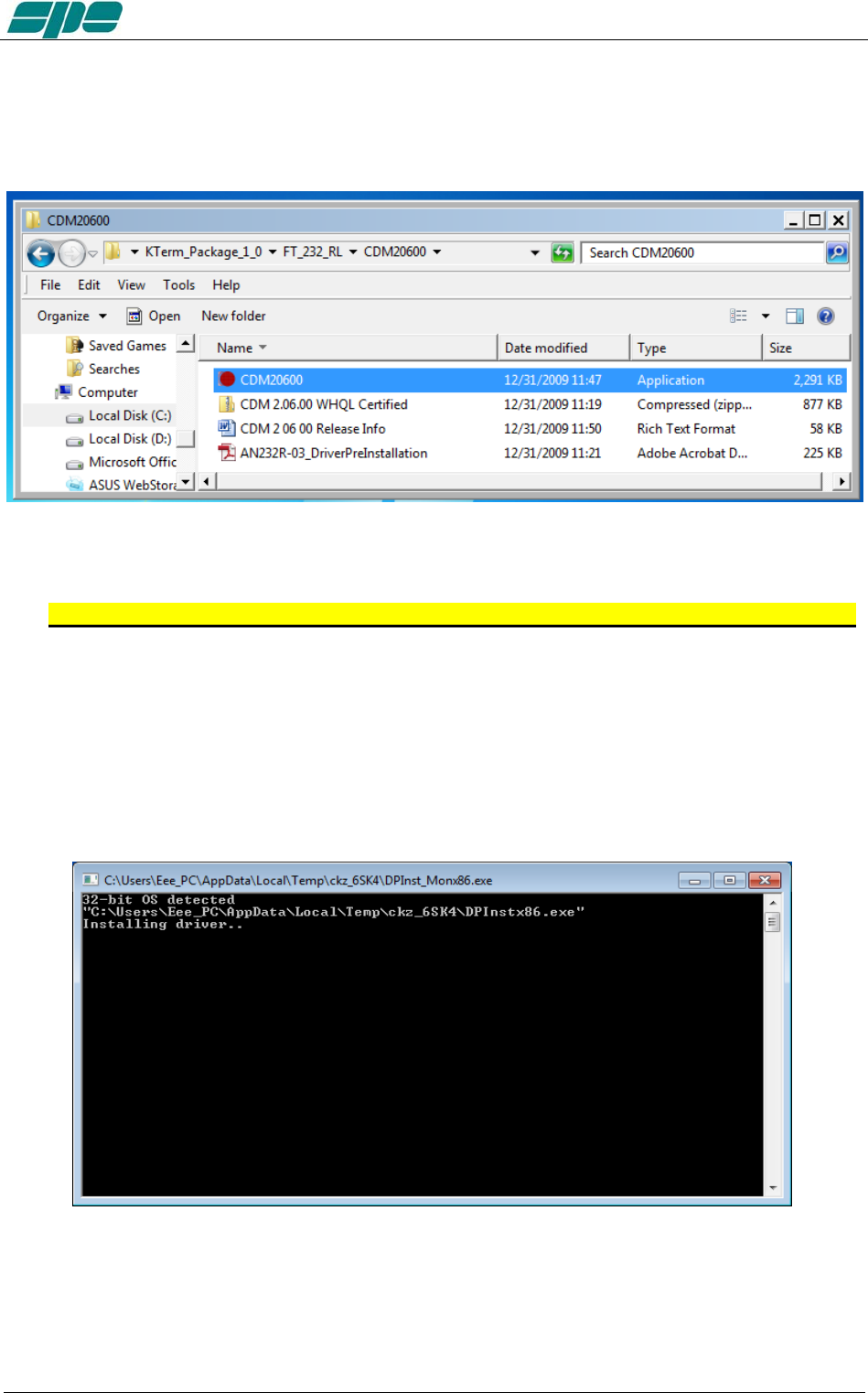The height and width of the screenshot is (1393, 868).
Task: Click the New folder button
Action: pos(233,316)
